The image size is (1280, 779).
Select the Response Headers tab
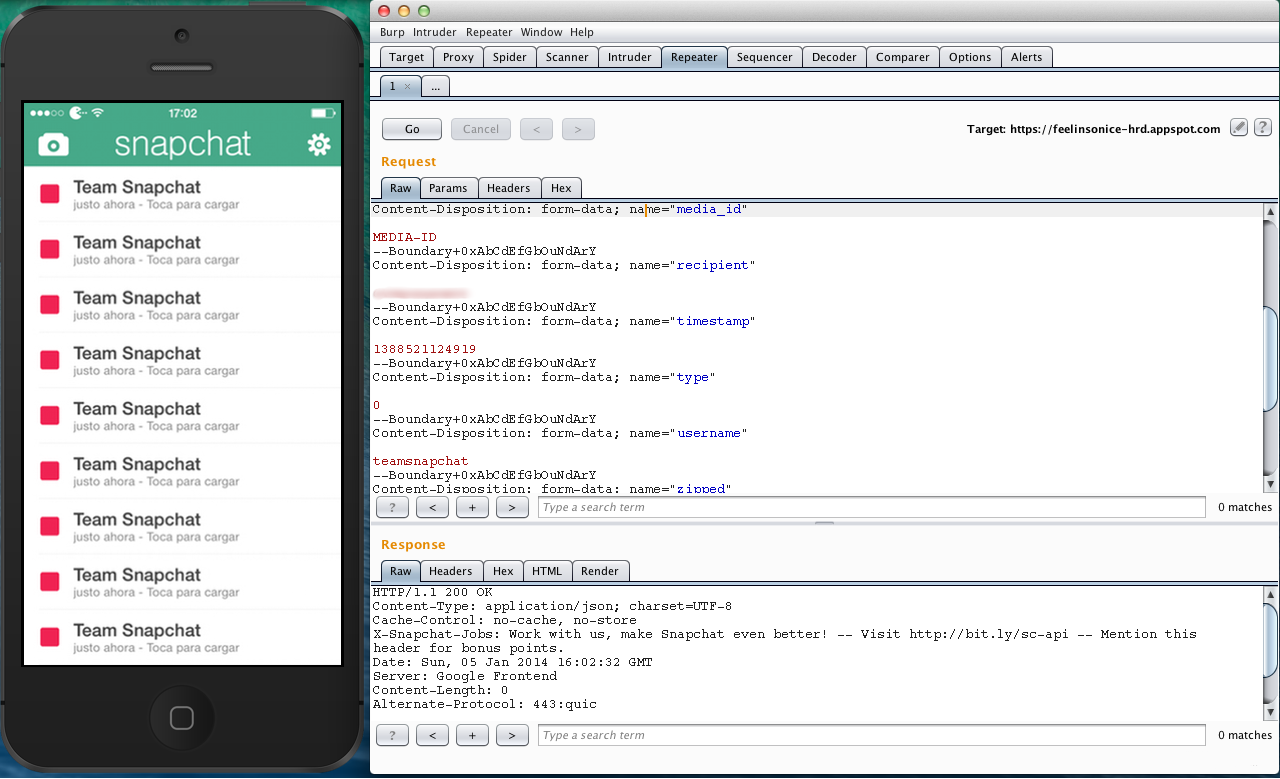click(x=451, y=571)
